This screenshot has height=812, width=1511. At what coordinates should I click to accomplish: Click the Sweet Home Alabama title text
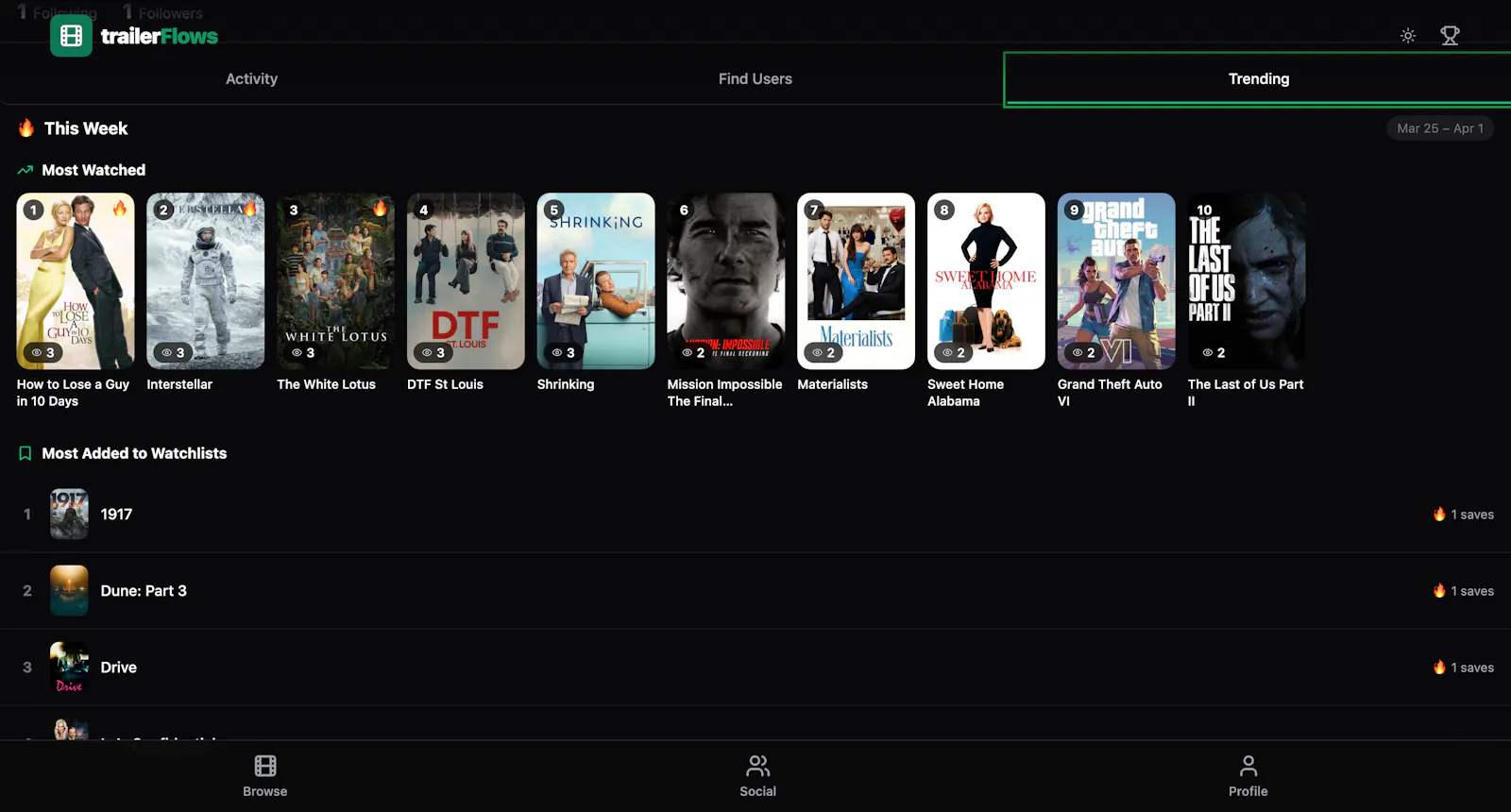pyautogui.click(x=965, y=393)
